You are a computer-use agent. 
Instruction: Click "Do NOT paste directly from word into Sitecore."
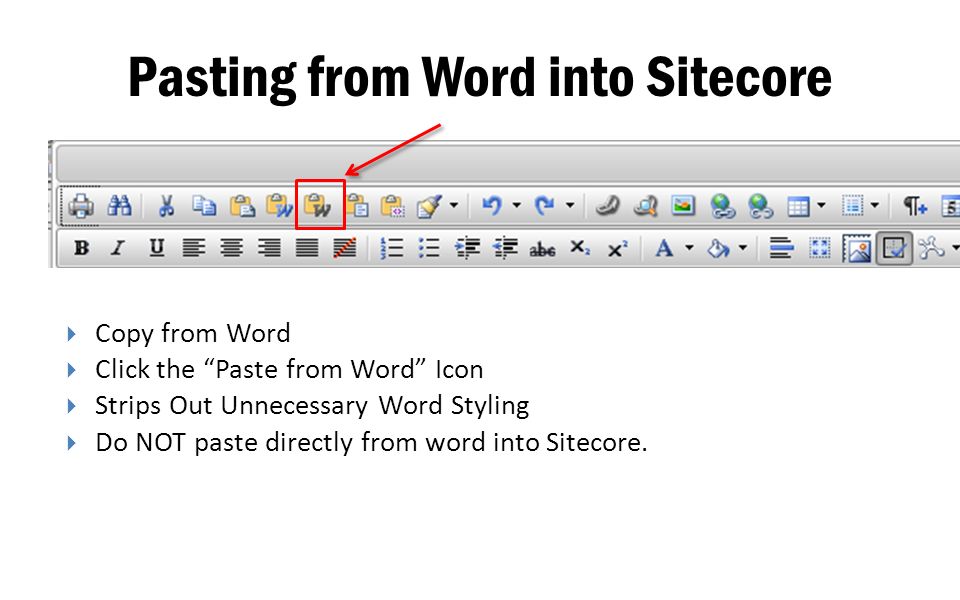pos(371,442)
